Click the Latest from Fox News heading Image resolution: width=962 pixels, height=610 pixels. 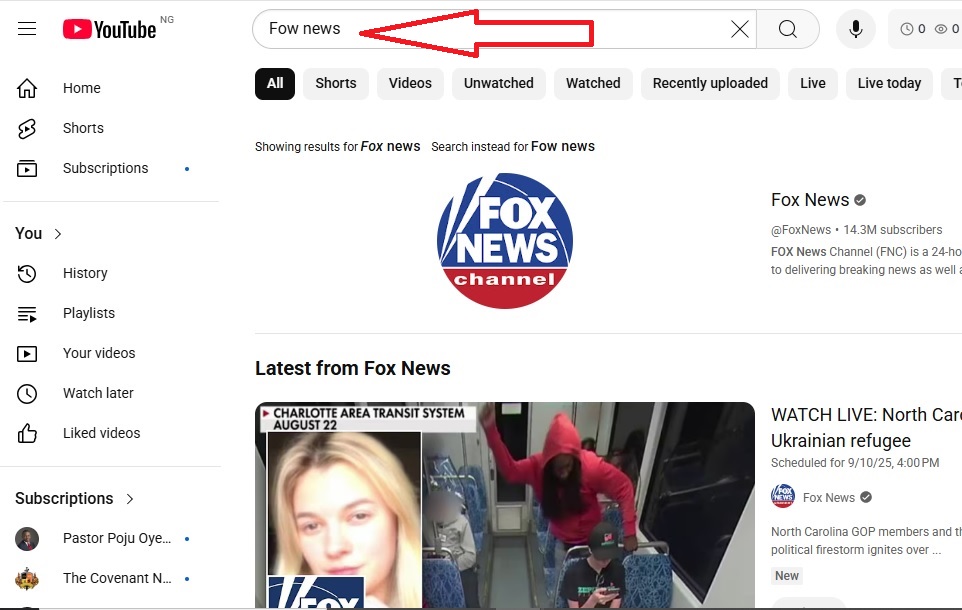coord(353,368)
